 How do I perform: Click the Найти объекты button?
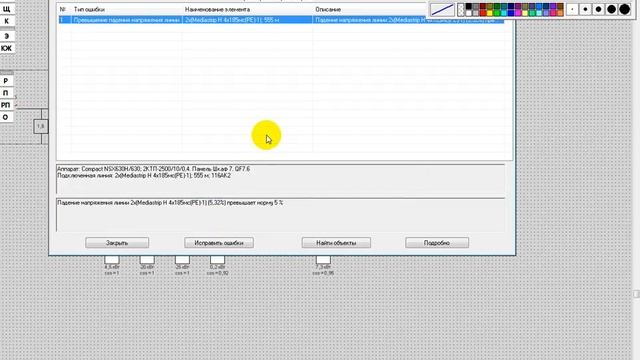[336, 243]
